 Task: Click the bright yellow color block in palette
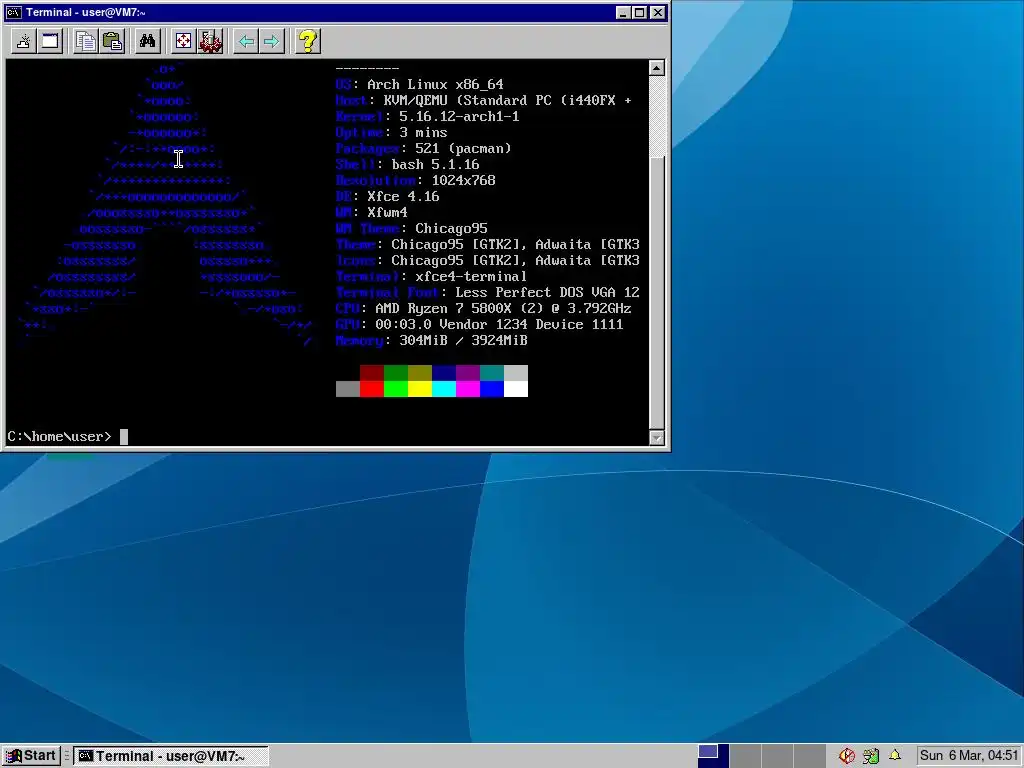(x=420, y=389)
